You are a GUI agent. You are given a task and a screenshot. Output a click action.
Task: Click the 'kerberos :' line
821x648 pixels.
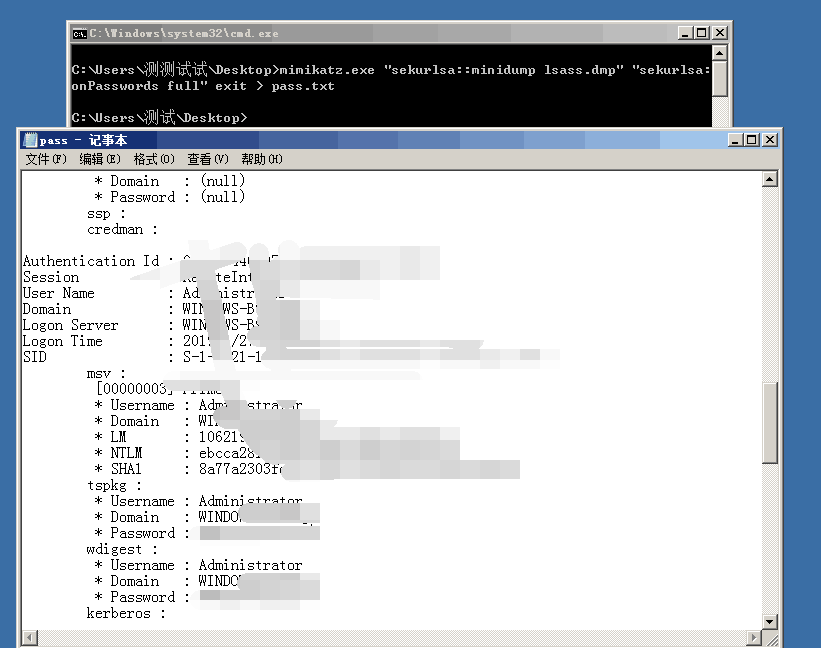(x=126, y=613)
